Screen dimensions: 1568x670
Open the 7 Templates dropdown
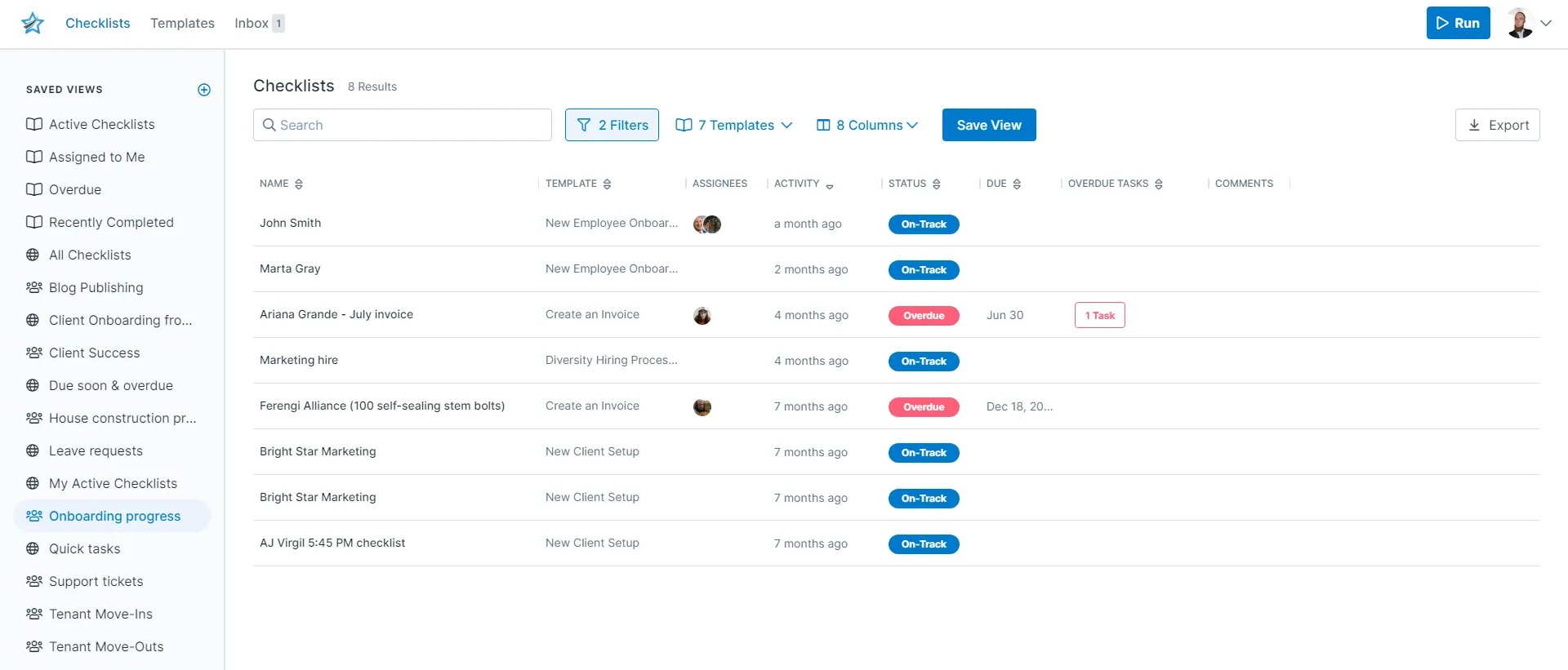coord(734,125)
